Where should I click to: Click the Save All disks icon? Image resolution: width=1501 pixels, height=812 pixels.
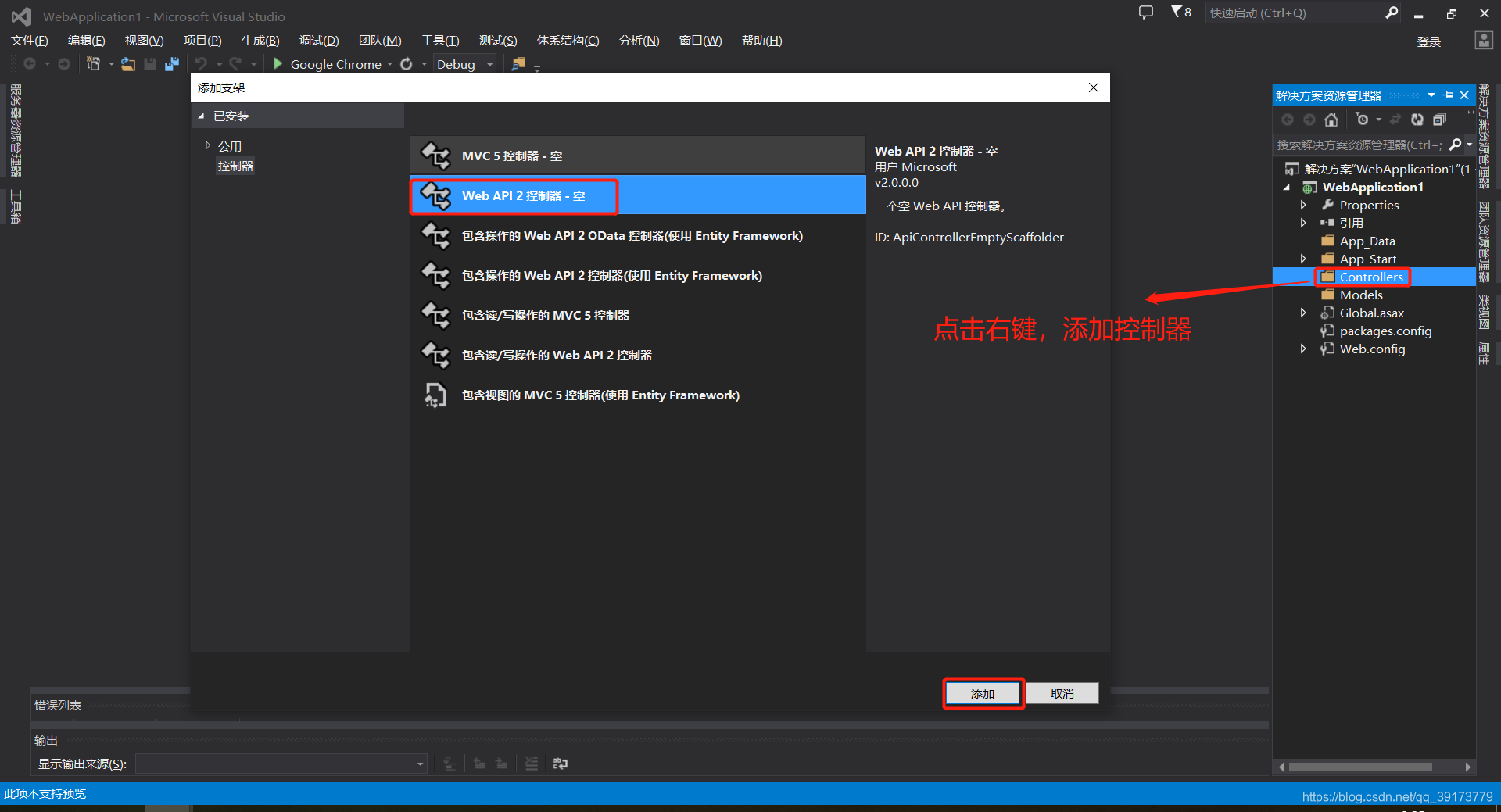172,64
